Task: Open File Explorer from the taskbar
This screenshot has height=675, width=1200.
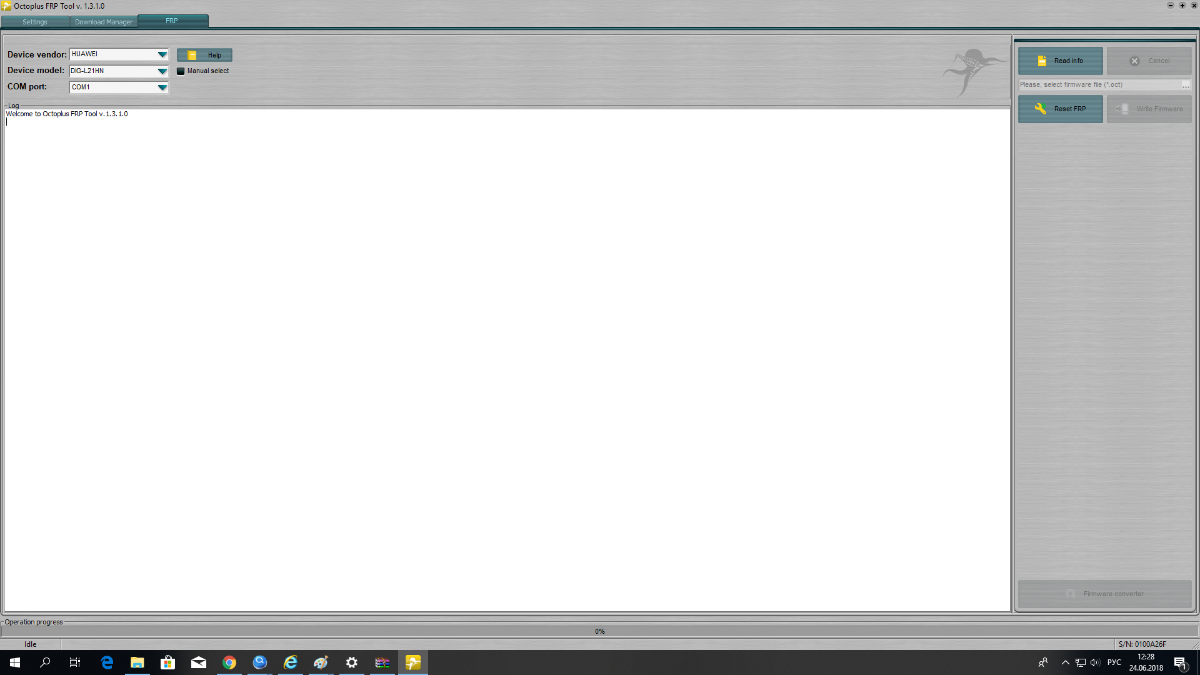Action: click(137, 662)
